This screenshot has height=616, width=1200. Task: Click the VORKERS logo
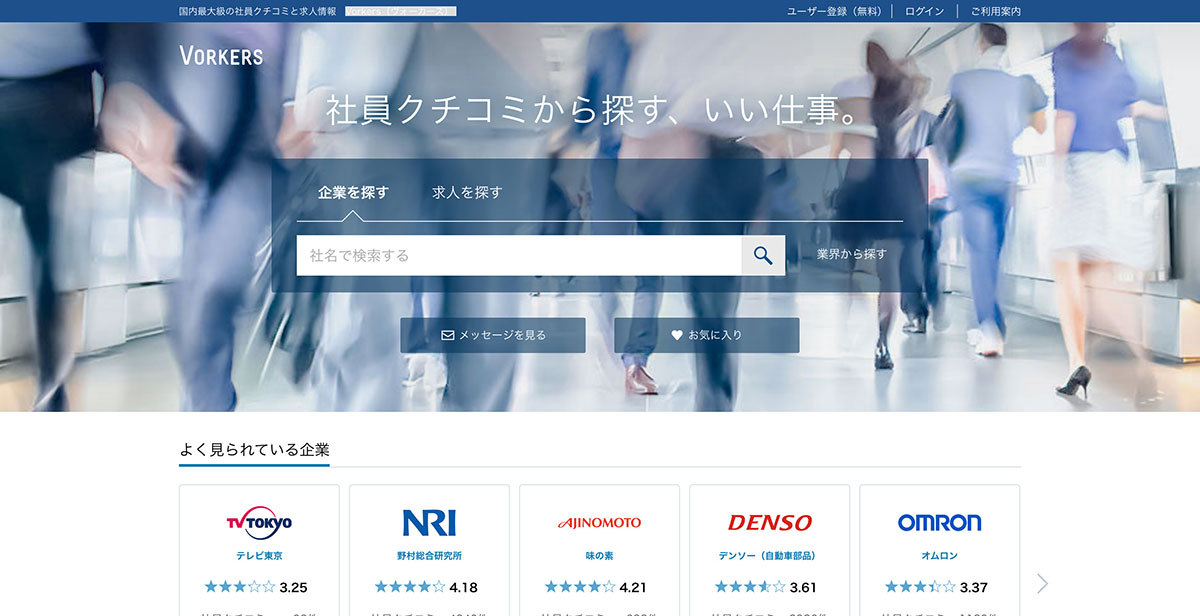pyautogui.click(x=221, y=55)
